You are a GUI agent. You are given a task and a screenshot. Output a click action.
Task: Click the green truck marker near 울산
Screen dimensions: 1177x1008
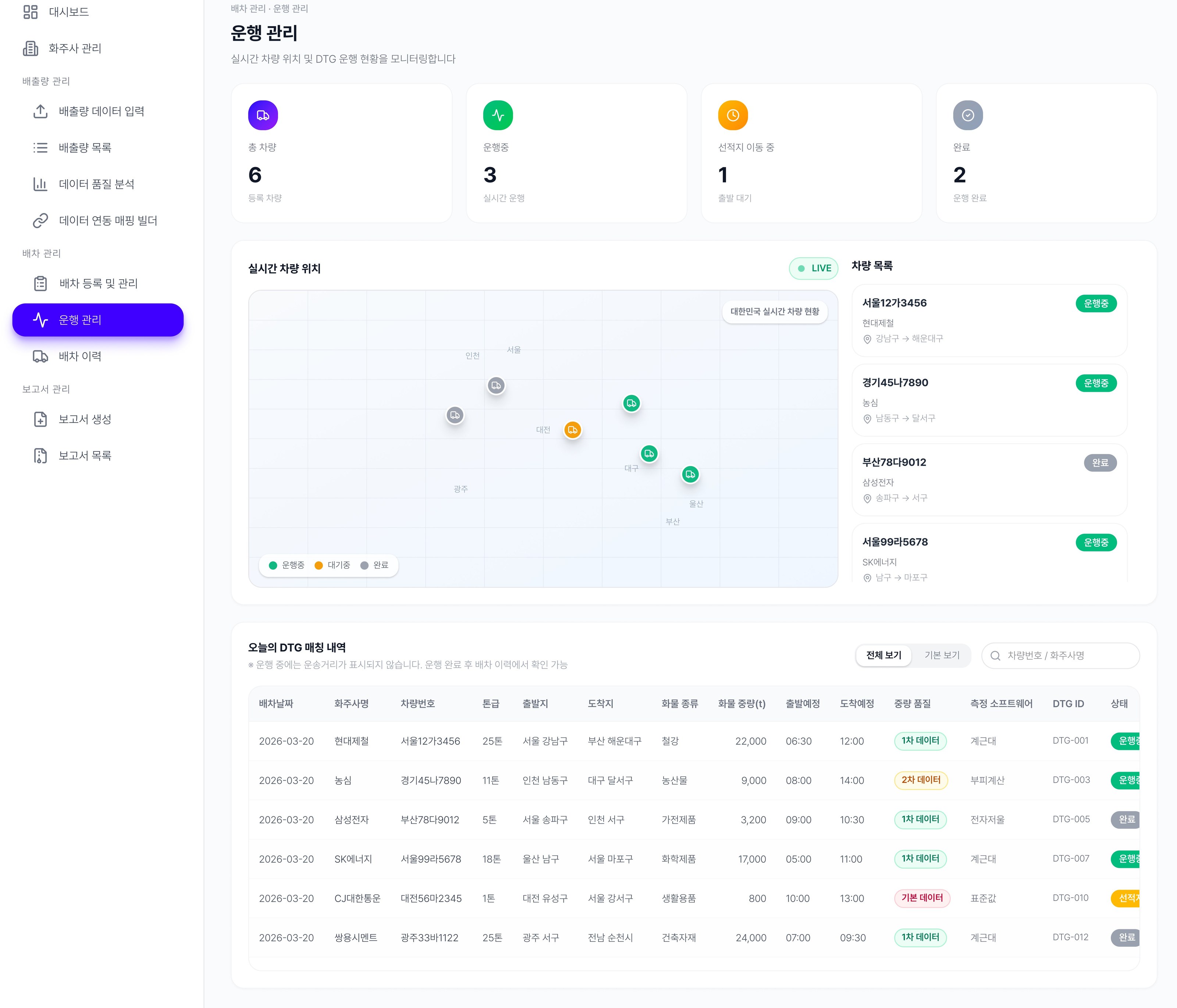[x=690, y=475]
